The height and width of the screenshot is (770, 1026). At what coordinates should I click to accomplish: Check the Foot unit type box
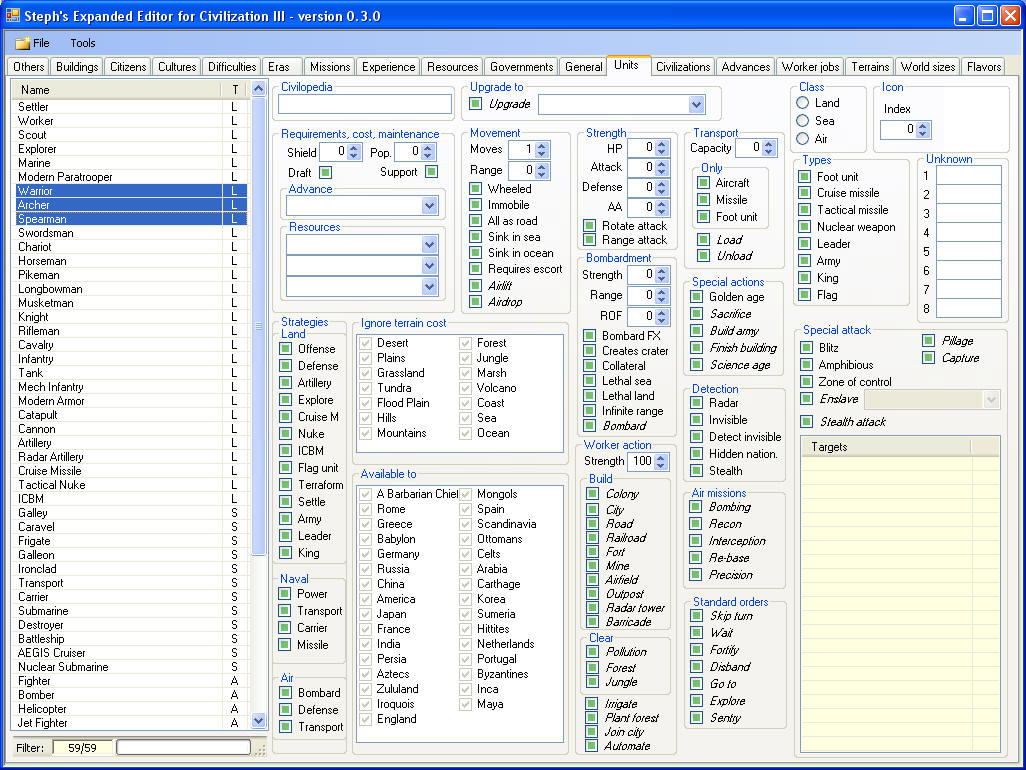tap(804, 176)
